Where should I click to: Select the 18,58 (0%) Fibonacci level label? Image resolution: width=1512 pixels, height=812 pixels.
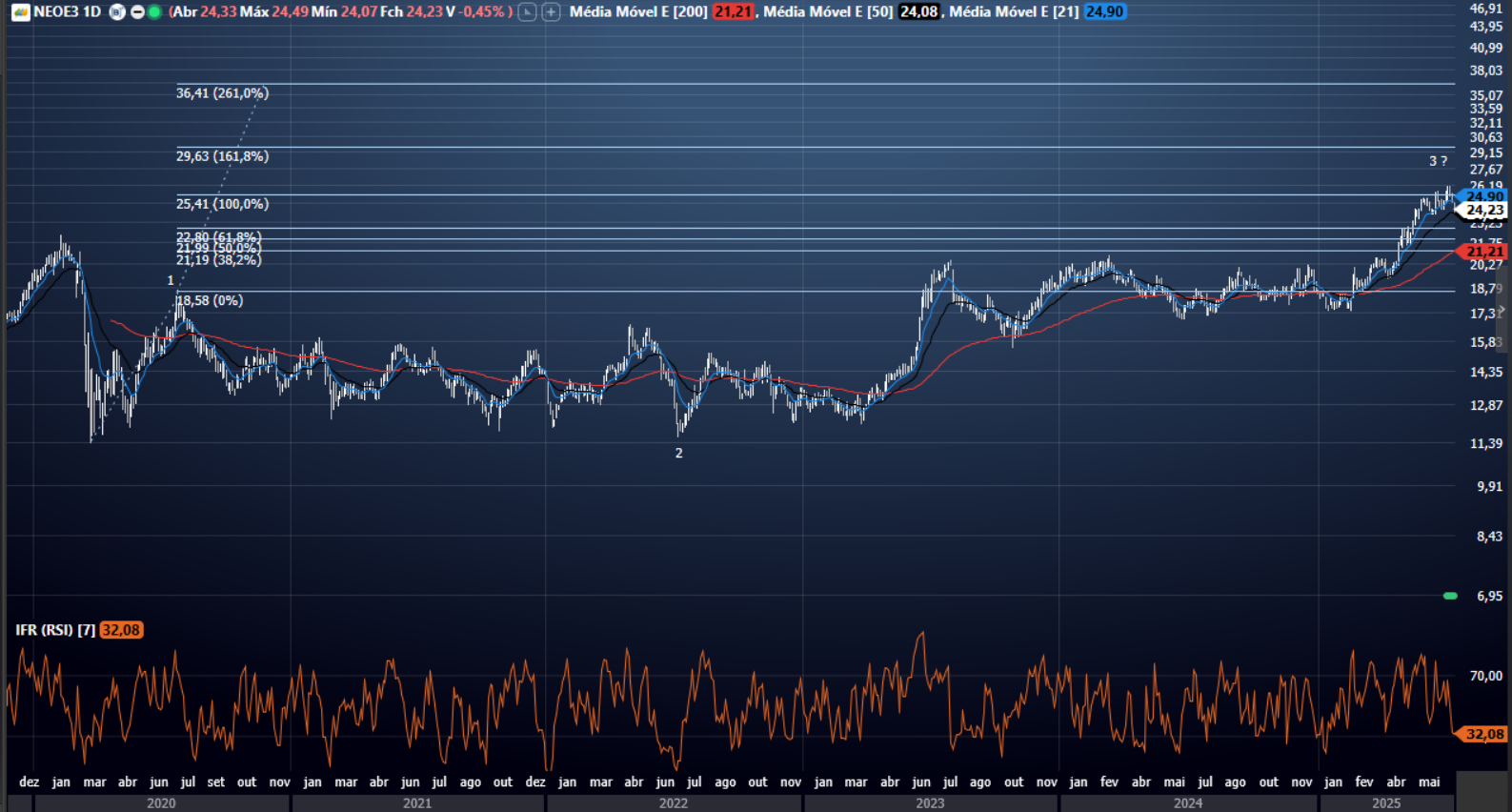click(210, 300)
